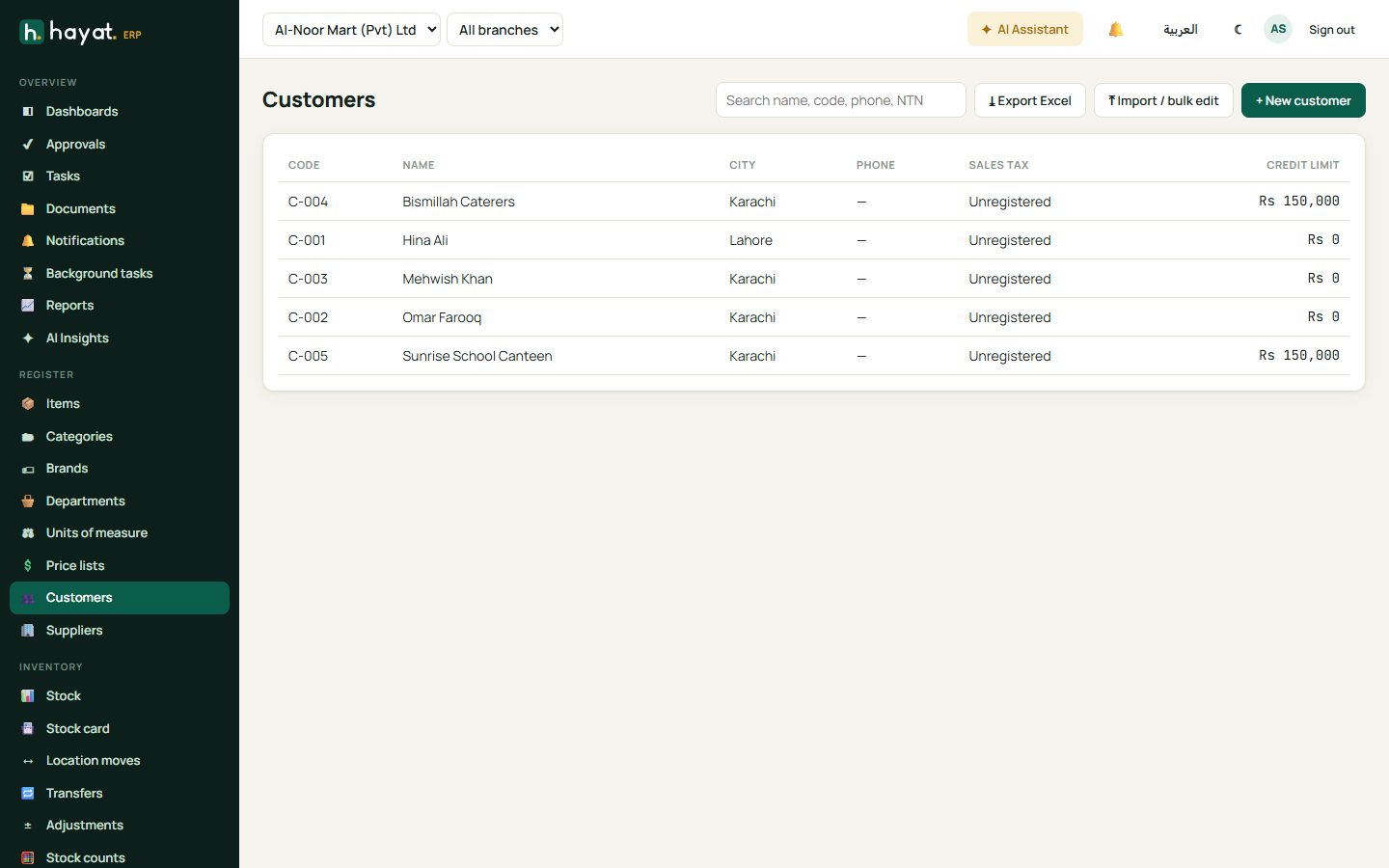Click the Departments basket icon
The image size is (1389, 868).
(28, 502)
